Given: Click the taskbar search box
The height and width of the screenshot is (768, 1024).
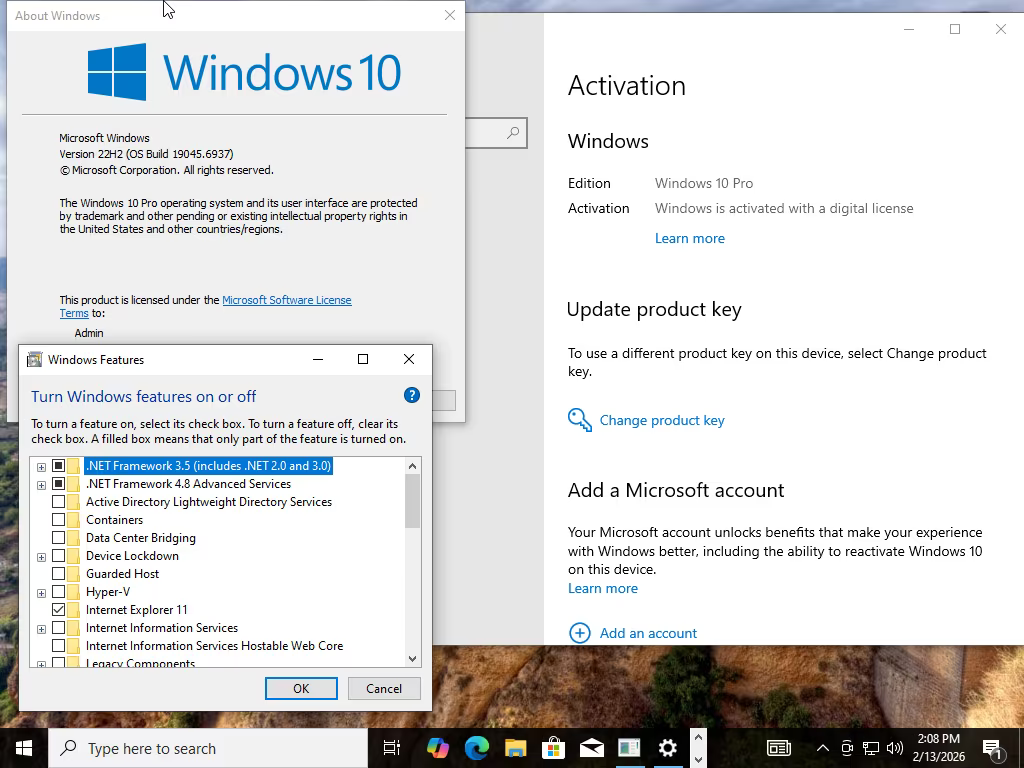Looking at the screenshot, I should [208, 748].
